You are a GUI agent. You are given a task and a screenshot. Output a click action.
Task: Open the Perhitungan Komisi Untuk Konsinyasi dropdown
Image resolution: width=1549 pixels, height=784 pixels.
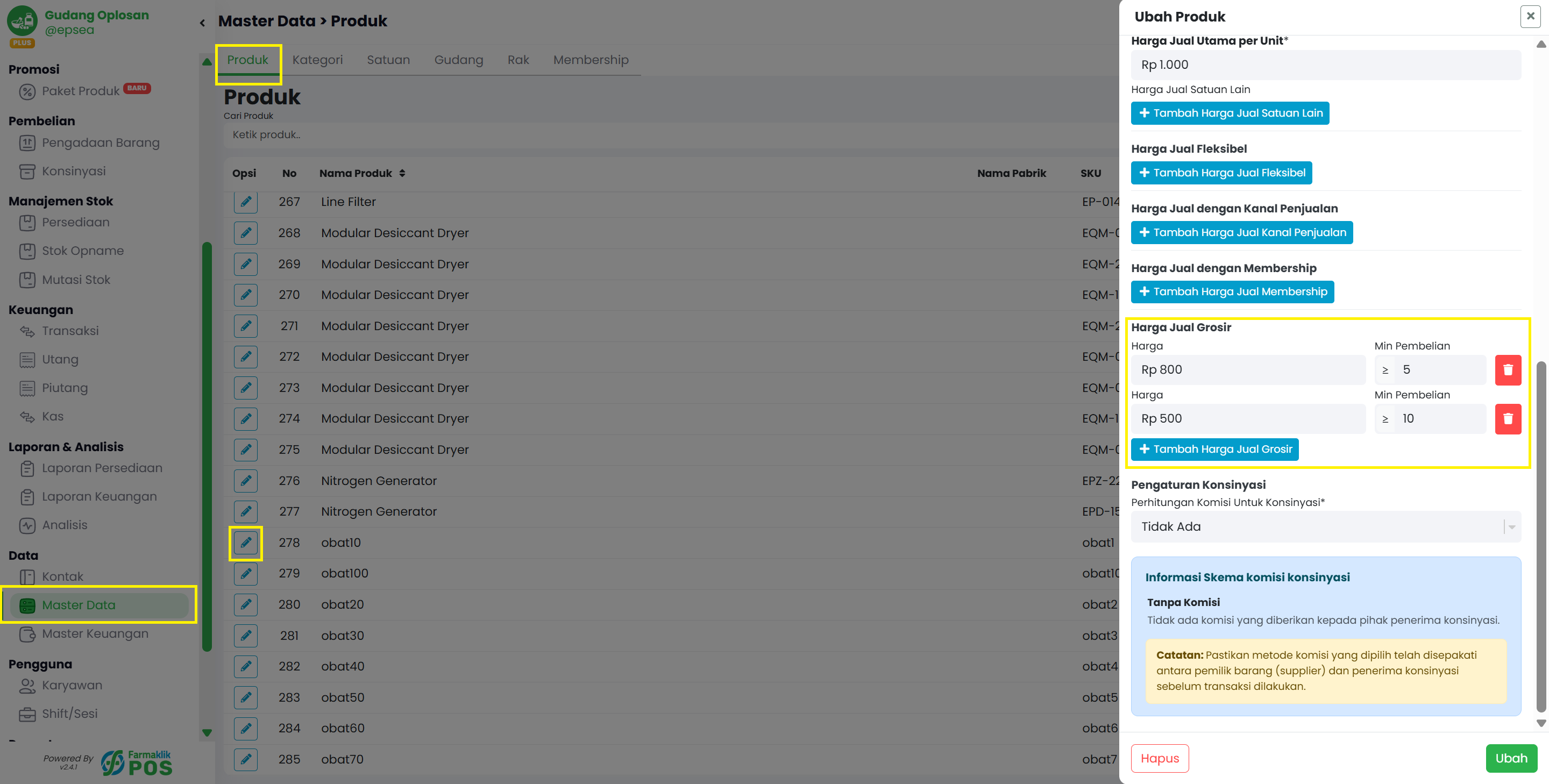coord(1325,526)
